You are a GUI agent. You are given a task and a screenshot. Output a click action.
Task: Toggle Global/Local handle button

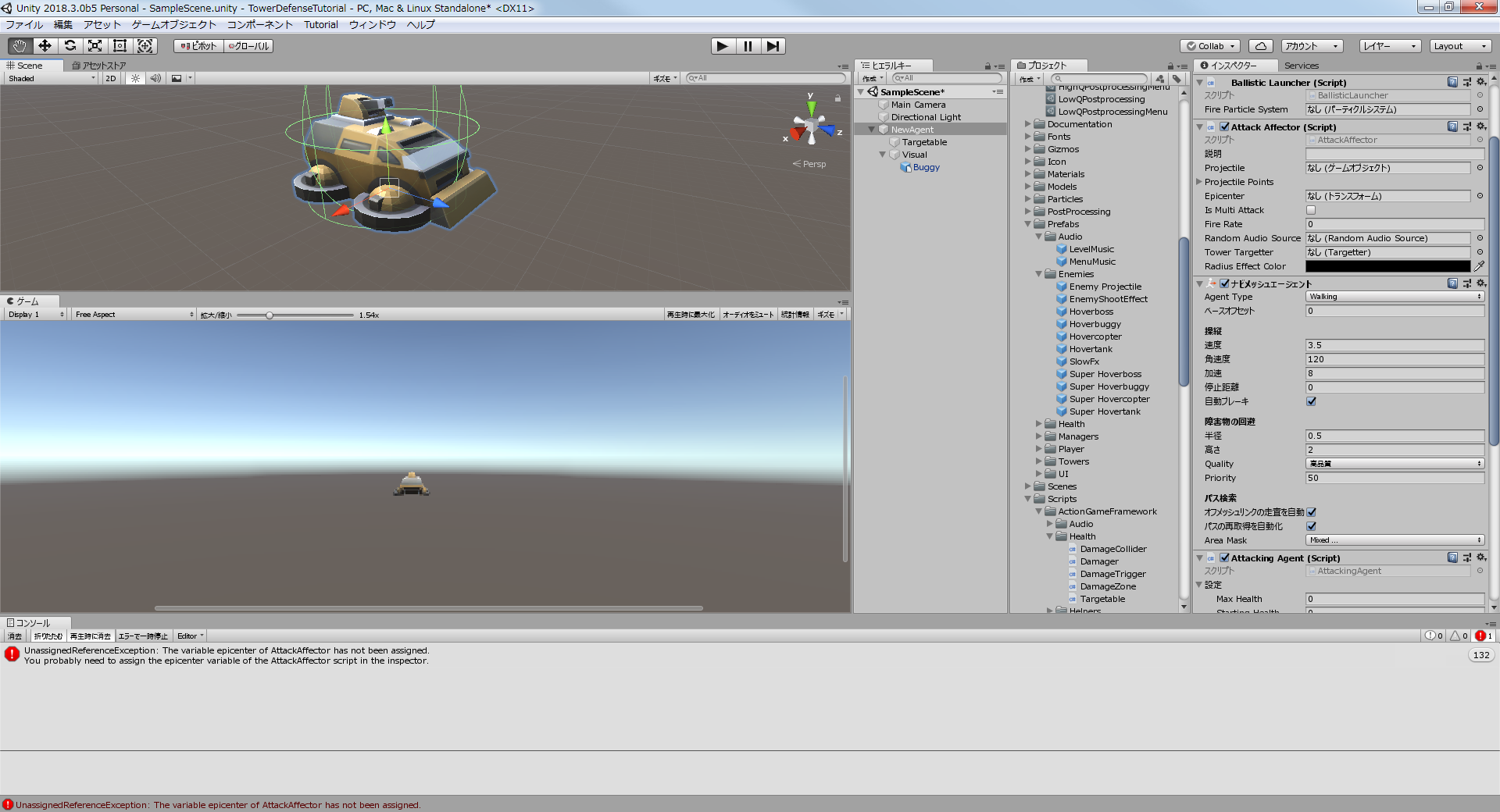click(x=248, y=46)
